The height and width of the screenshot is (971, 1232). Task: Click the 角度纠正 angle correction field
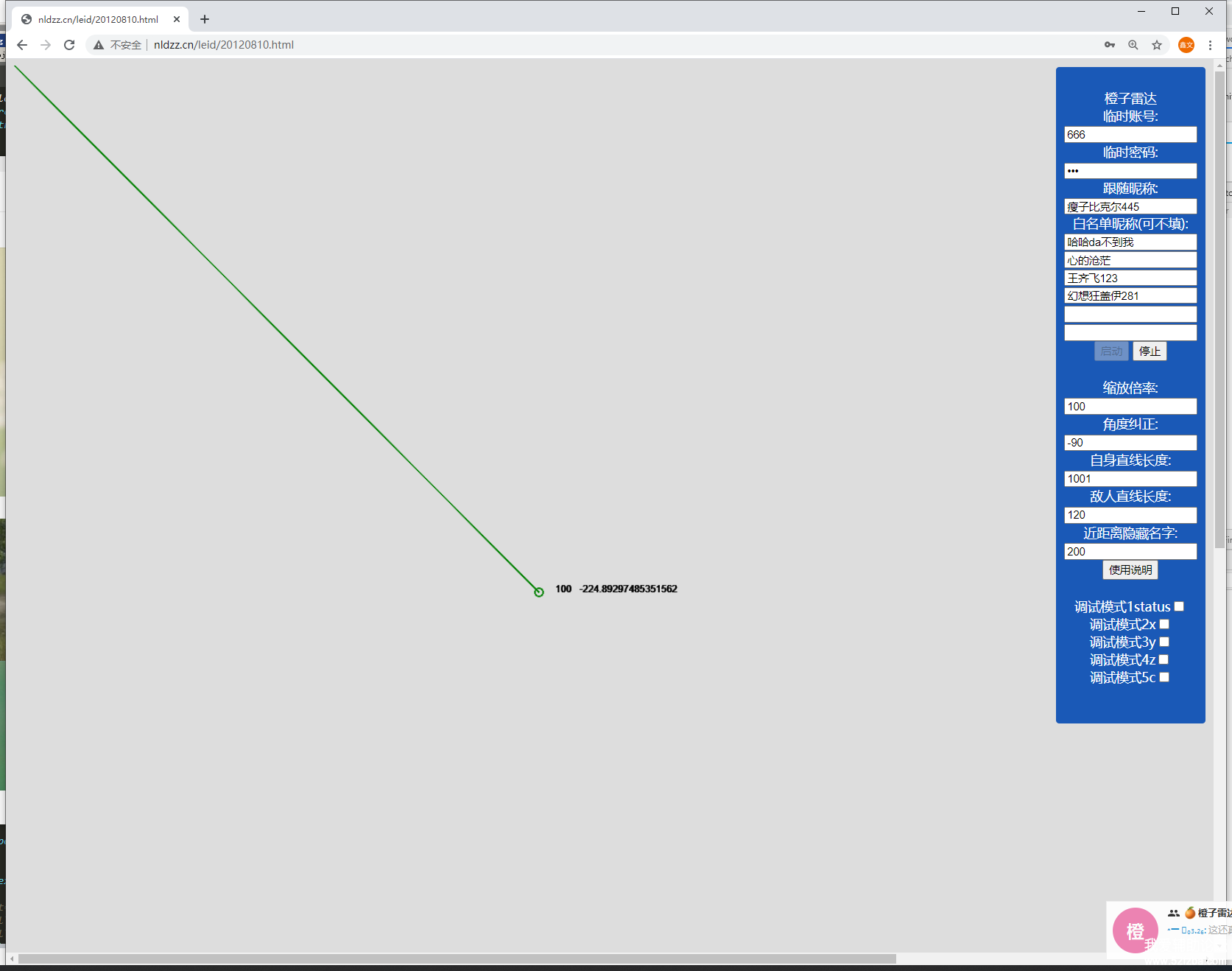coord(1130,443)
